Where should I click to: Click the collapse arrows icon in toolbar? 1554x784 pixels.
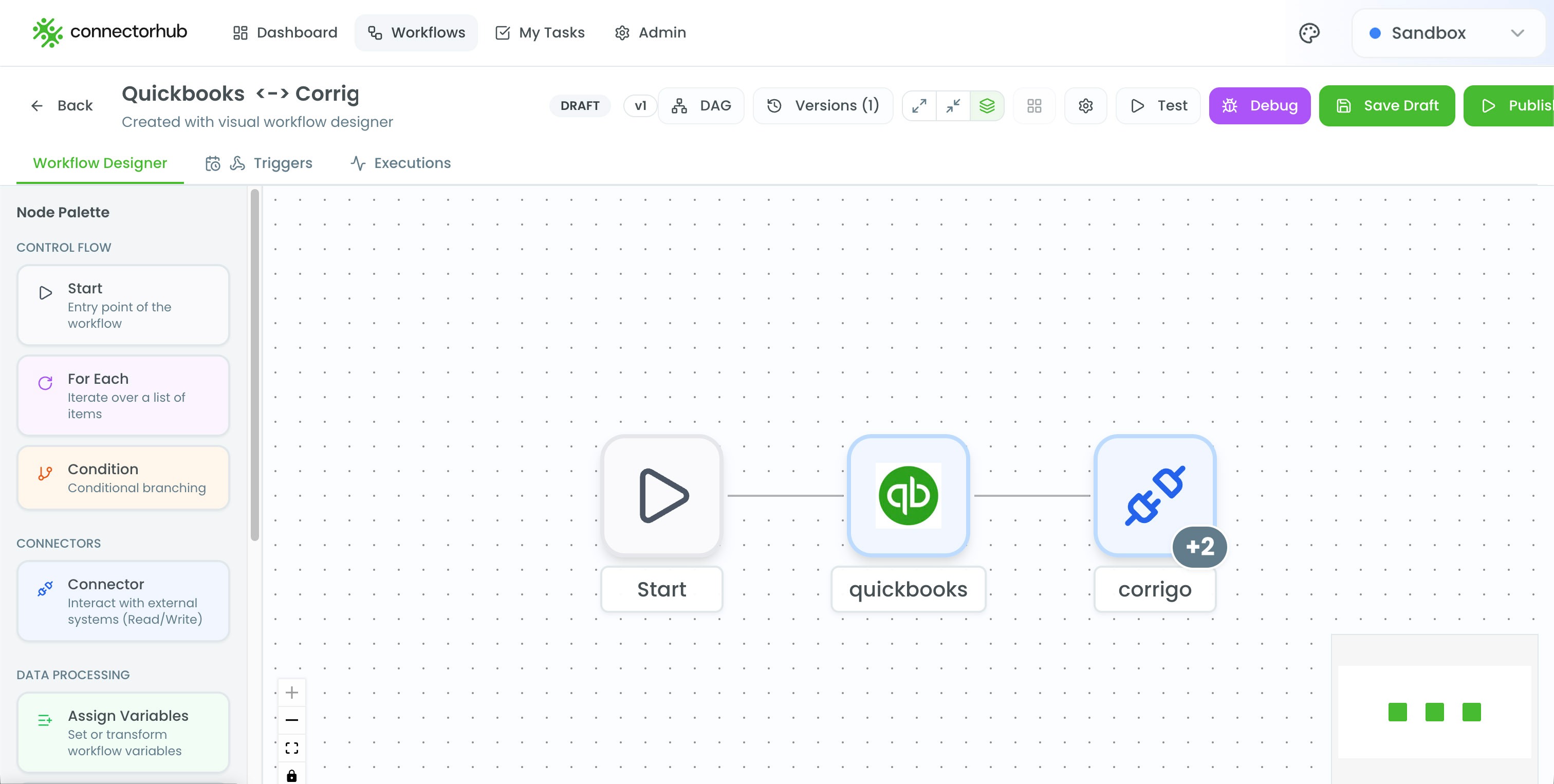point(953,106)
